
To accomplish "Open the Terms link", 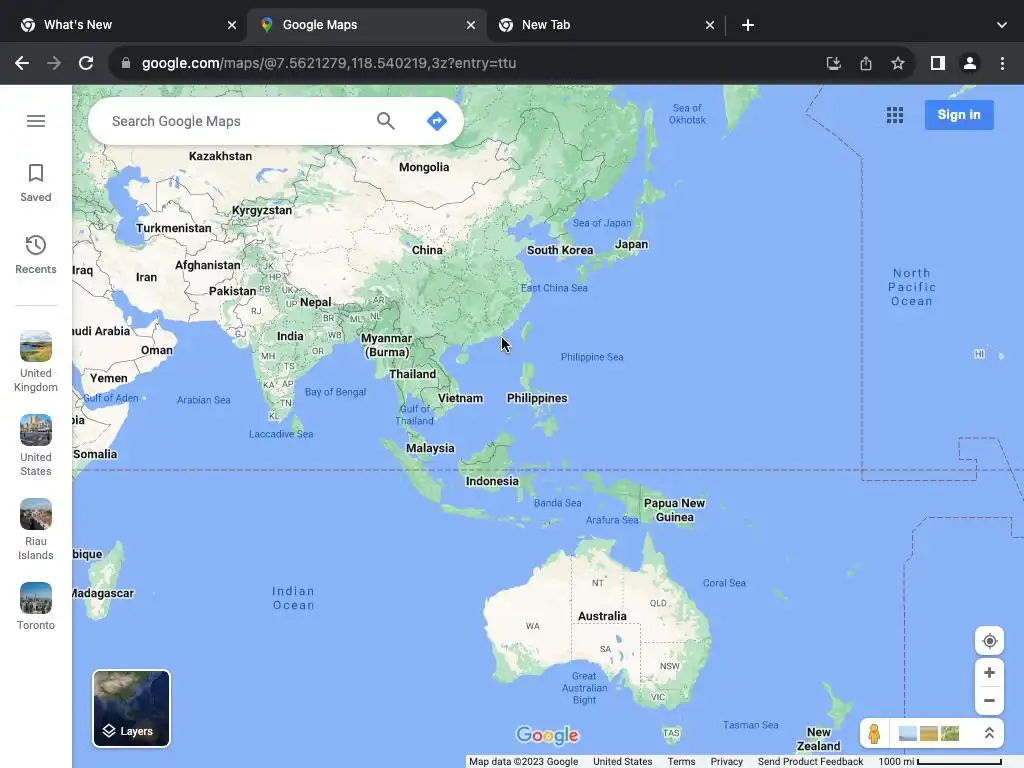I will (681, 761).
